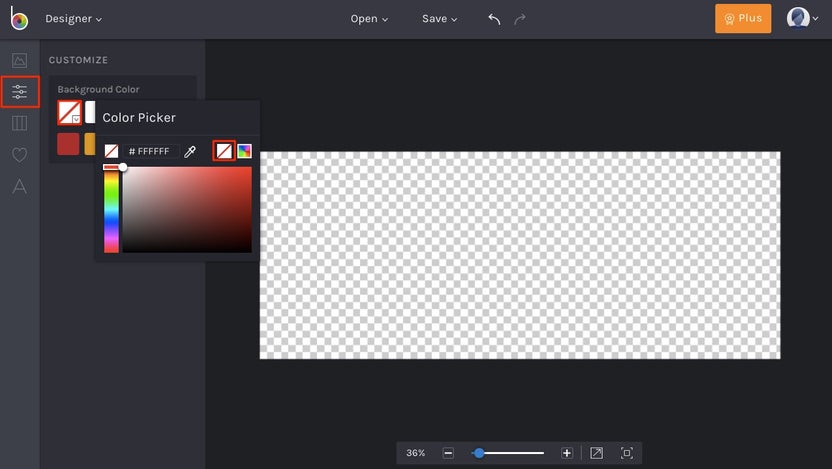Click the 36% zoom percentage value
This screenshot has width=832, height=469.
pyautogui.click(x=415, y=453)
